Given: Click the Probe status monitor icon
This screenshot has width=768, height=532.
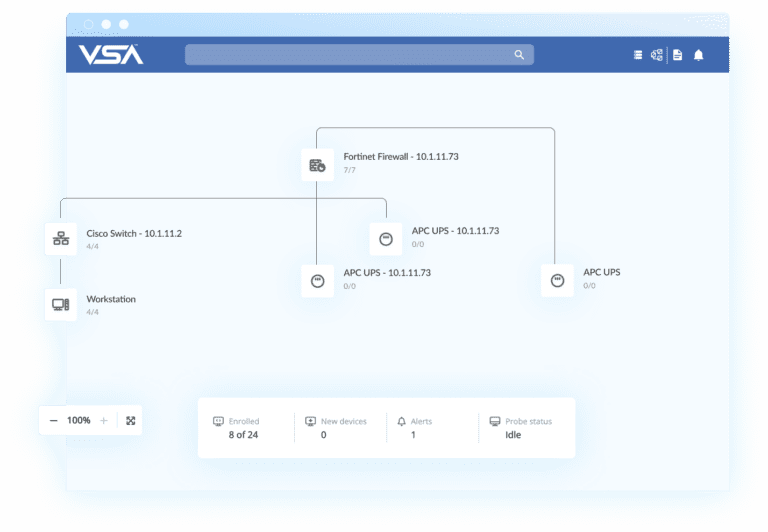Looking at the screenshot, I should pos(495,421).
